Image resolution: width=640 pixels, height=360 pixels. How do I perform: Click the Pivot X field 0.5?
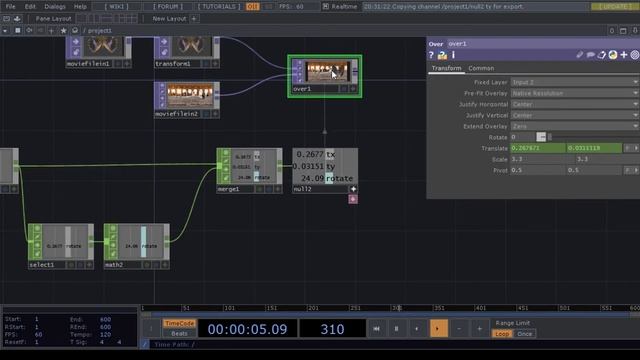pos(538,170)
